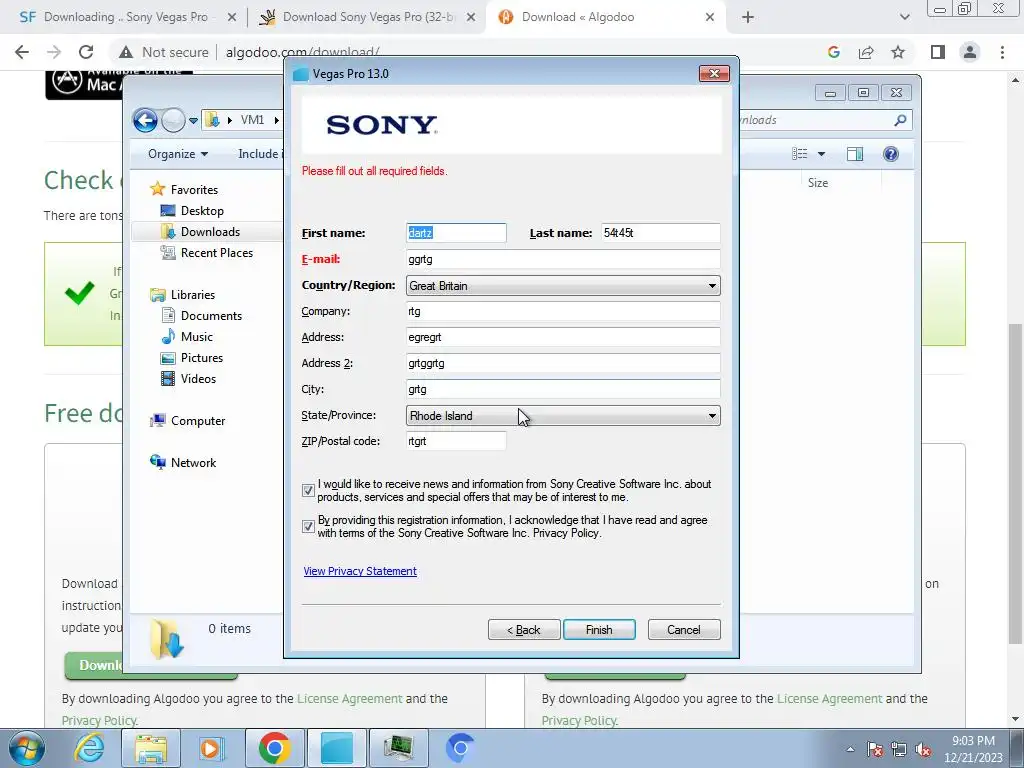Screen dimensions: 1024x768
Task: Select Libraries in Explorer navigation pane
Action: click(192, 295)
